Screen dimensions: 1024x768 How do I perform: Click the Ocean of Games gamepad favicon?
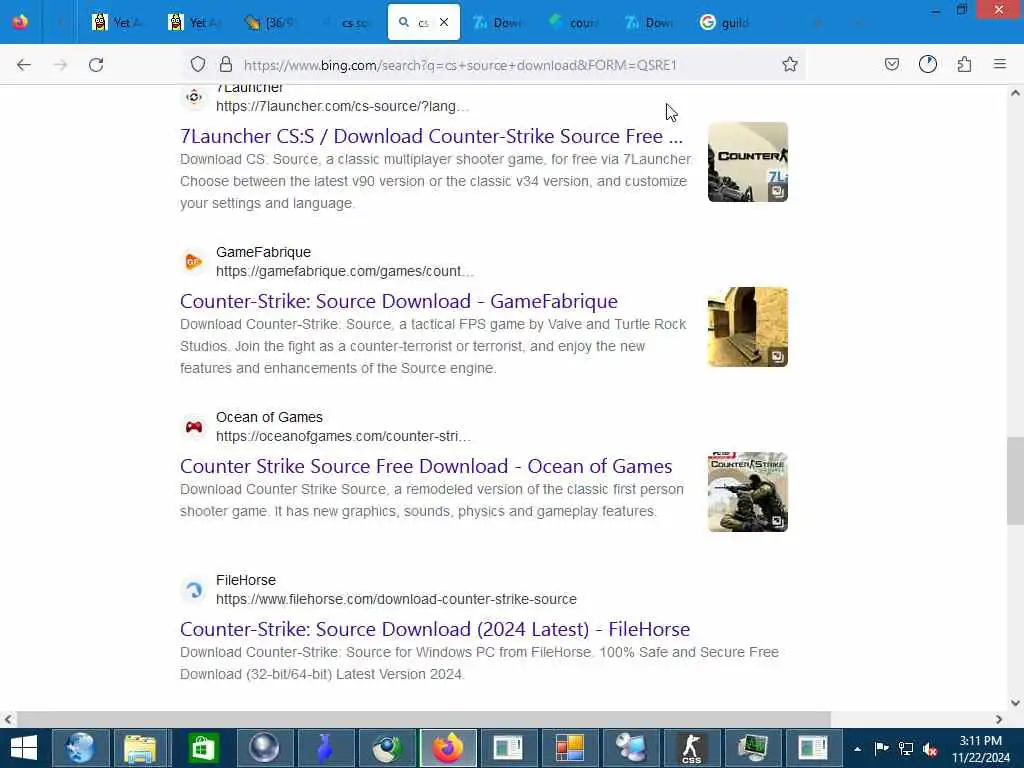click(194, 427)
